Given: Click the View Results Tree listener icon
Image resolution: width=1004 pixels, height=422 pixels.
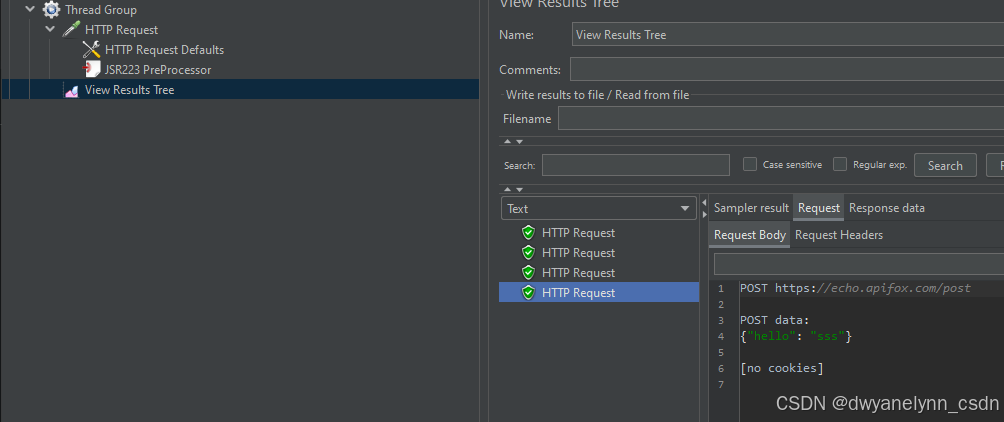Looking at the screenshot, I should [71, 90].
